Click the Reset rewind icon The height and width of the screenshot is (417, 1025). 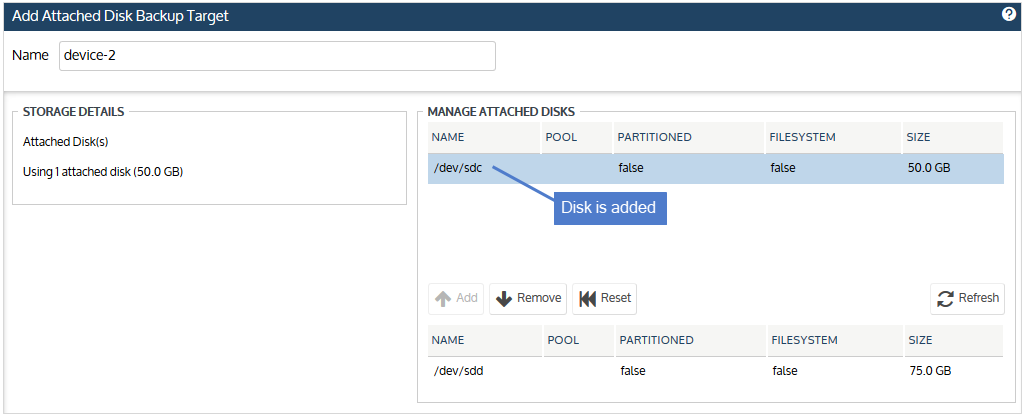coord(587,299)
